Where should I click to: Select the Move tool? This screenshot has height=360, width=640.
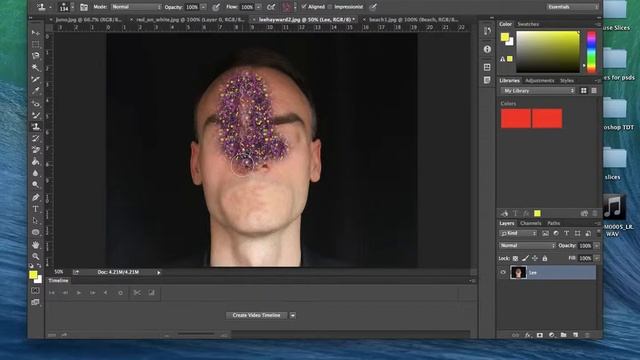click(x=36, y=32)
